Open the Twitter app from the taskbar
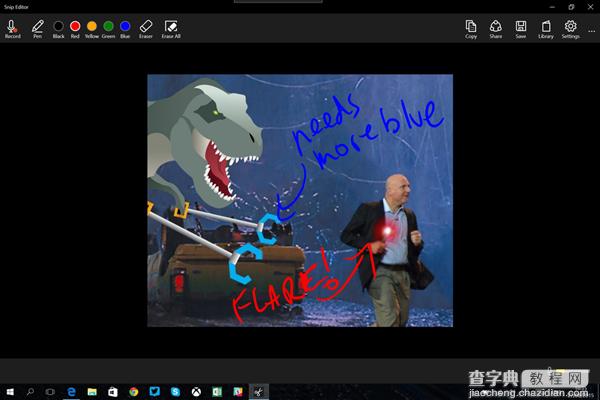 click(x=155, y=392)
